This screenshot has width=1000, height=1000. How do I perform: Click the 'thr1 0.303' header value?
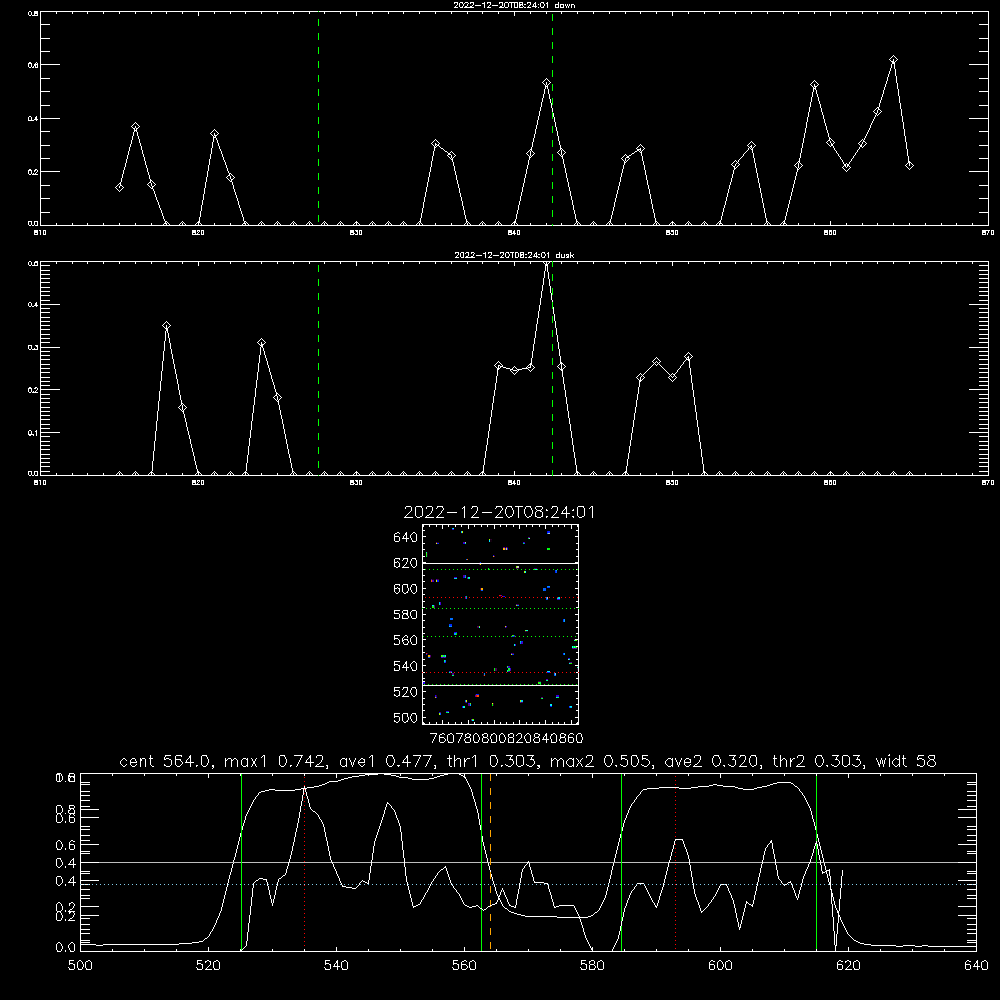point(490,761)
